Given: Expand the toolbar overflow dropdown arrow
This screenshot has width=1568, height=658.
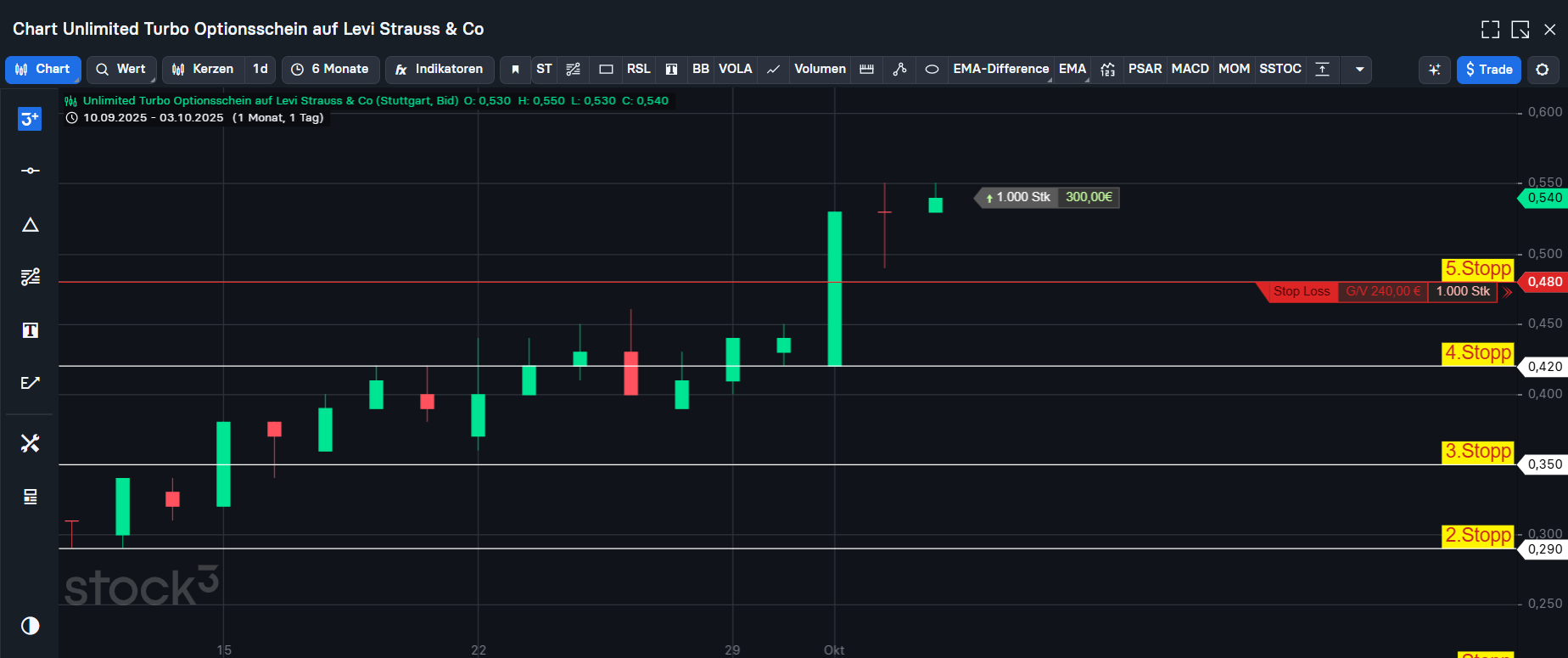Looking at the screenshot, I should [x=1359, y=70].
